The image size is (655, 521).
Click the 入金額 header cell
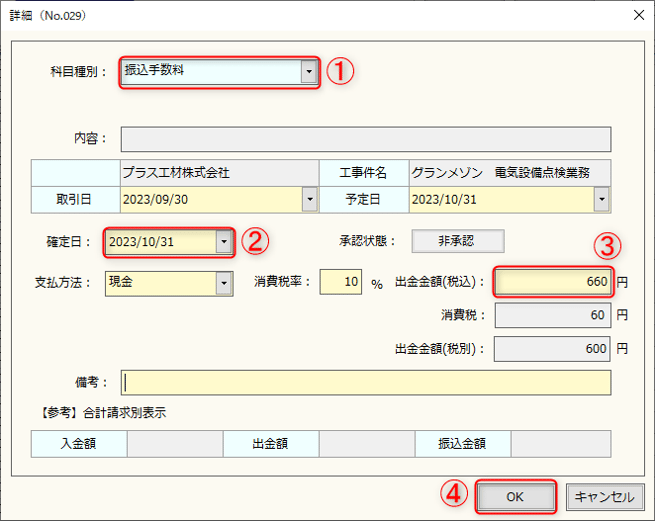(x=79, y=444)
